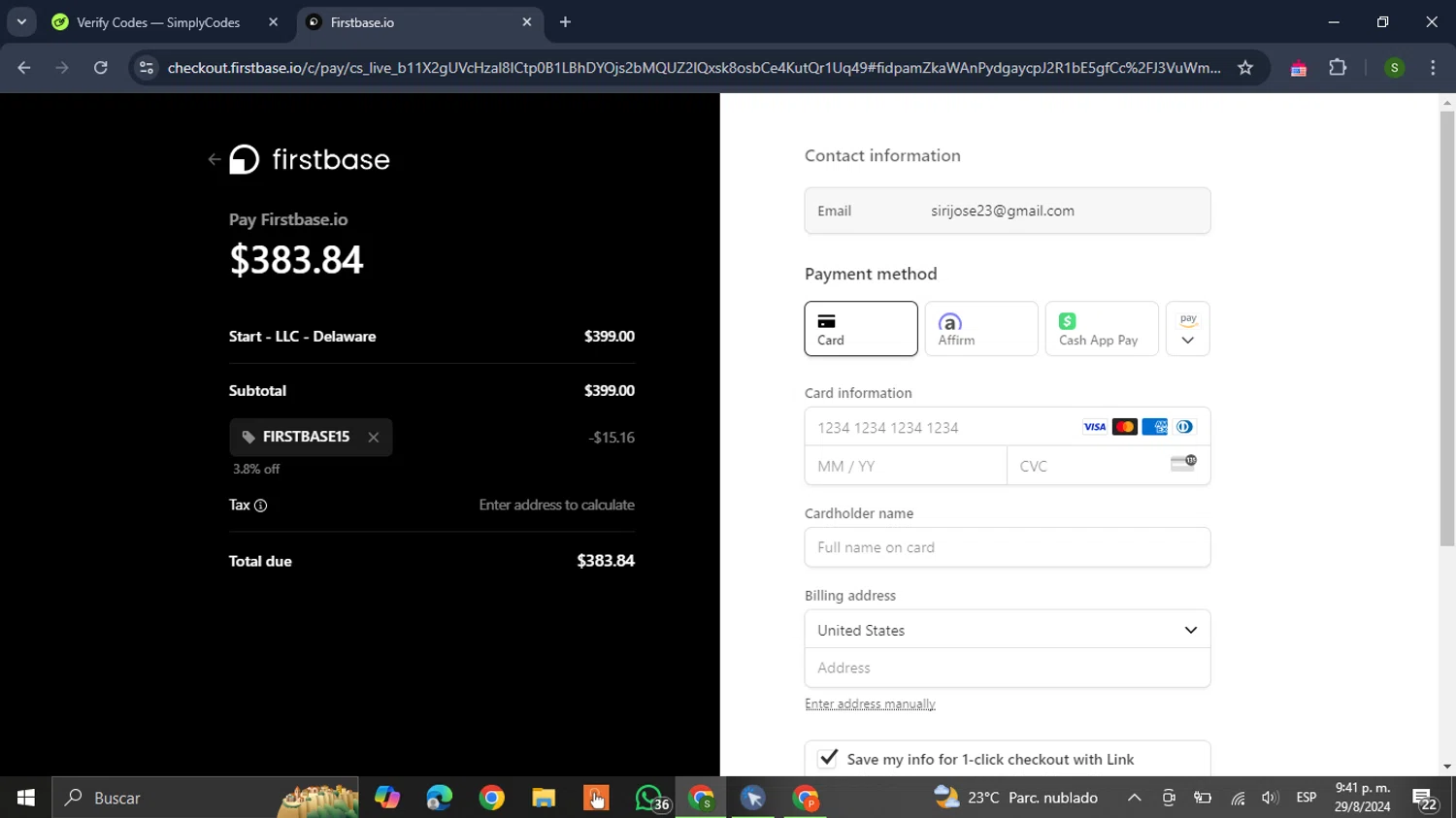Image resolution: width=1456 pixels, height=818 pixels.
Task: Uncheck Save my info for 1-click checkout
Action: [828, 759]
